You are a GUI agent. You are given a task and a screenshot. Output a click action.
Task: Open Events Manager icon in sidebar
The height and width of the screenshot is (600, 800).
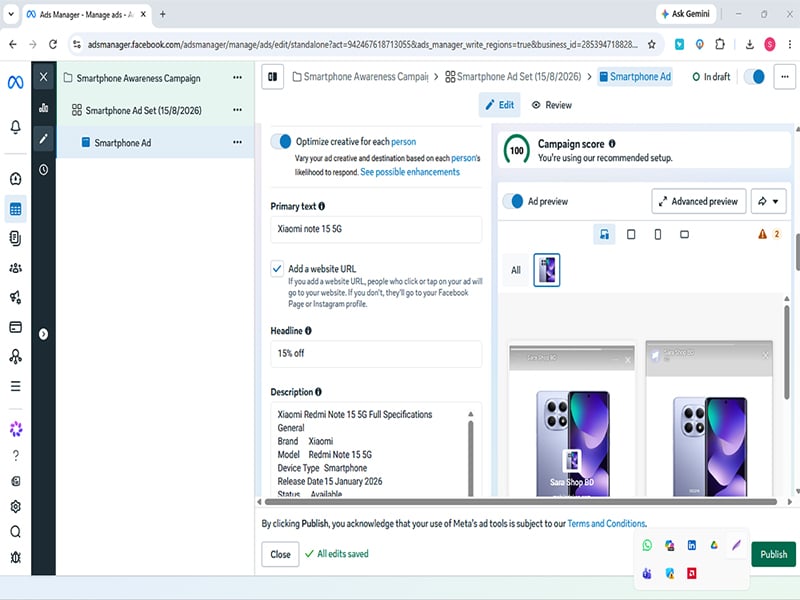pyautogui.click(x=16, y=356)
